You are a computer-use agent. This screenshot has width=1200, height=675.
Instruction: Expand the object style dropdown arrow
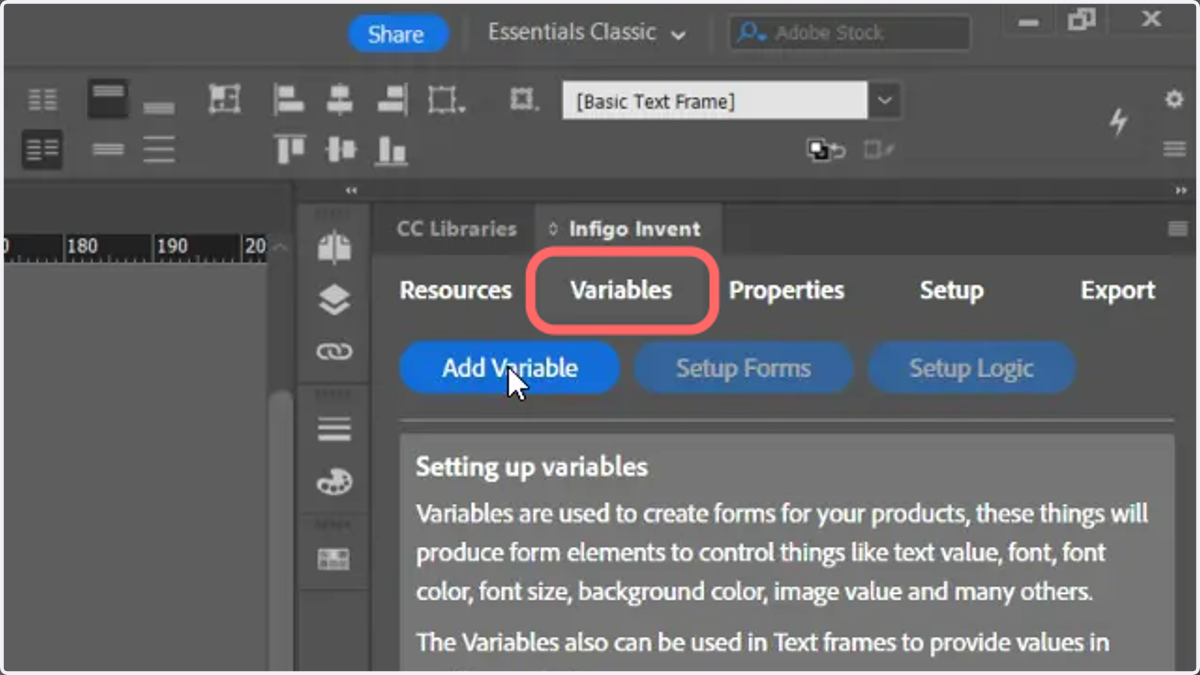(x=884, y=101)
